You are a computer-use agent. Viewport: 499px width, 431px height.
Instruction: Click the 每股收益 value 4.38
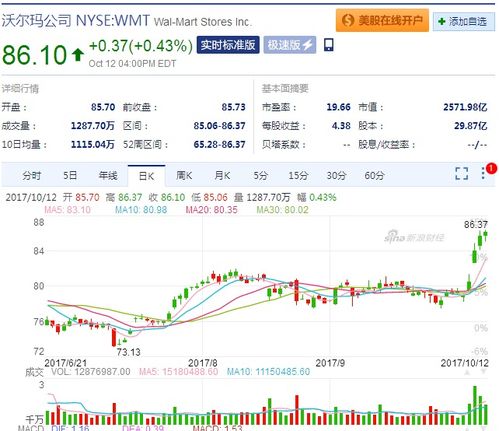pyautogui.click(x=341, y=126)
